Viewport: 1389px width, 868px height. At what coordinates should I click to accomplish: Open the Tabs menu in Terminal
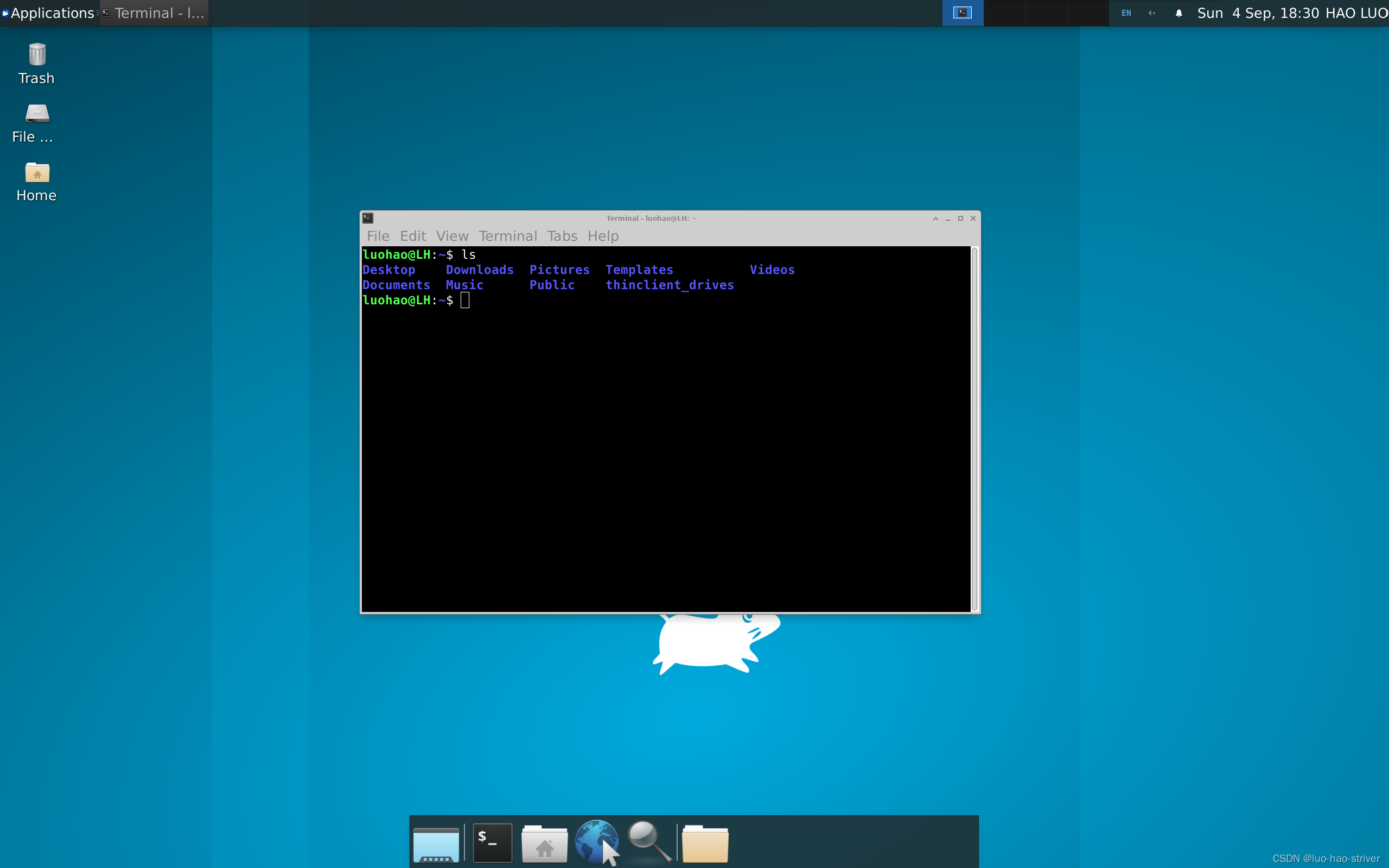click(562, 236)
